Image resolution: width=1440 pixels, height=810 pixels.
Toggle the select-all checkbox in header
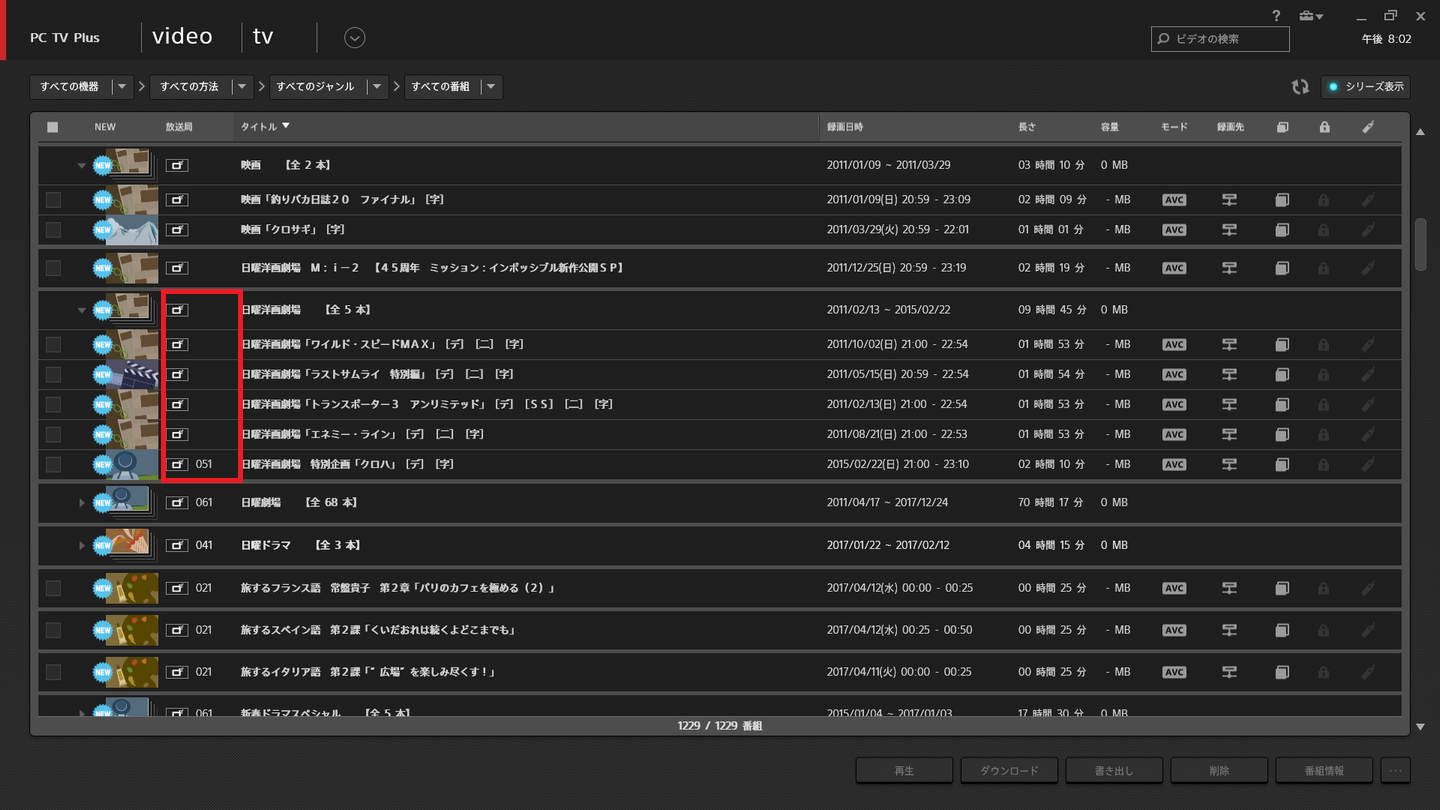pyautogui.click(x=53, y=127)
